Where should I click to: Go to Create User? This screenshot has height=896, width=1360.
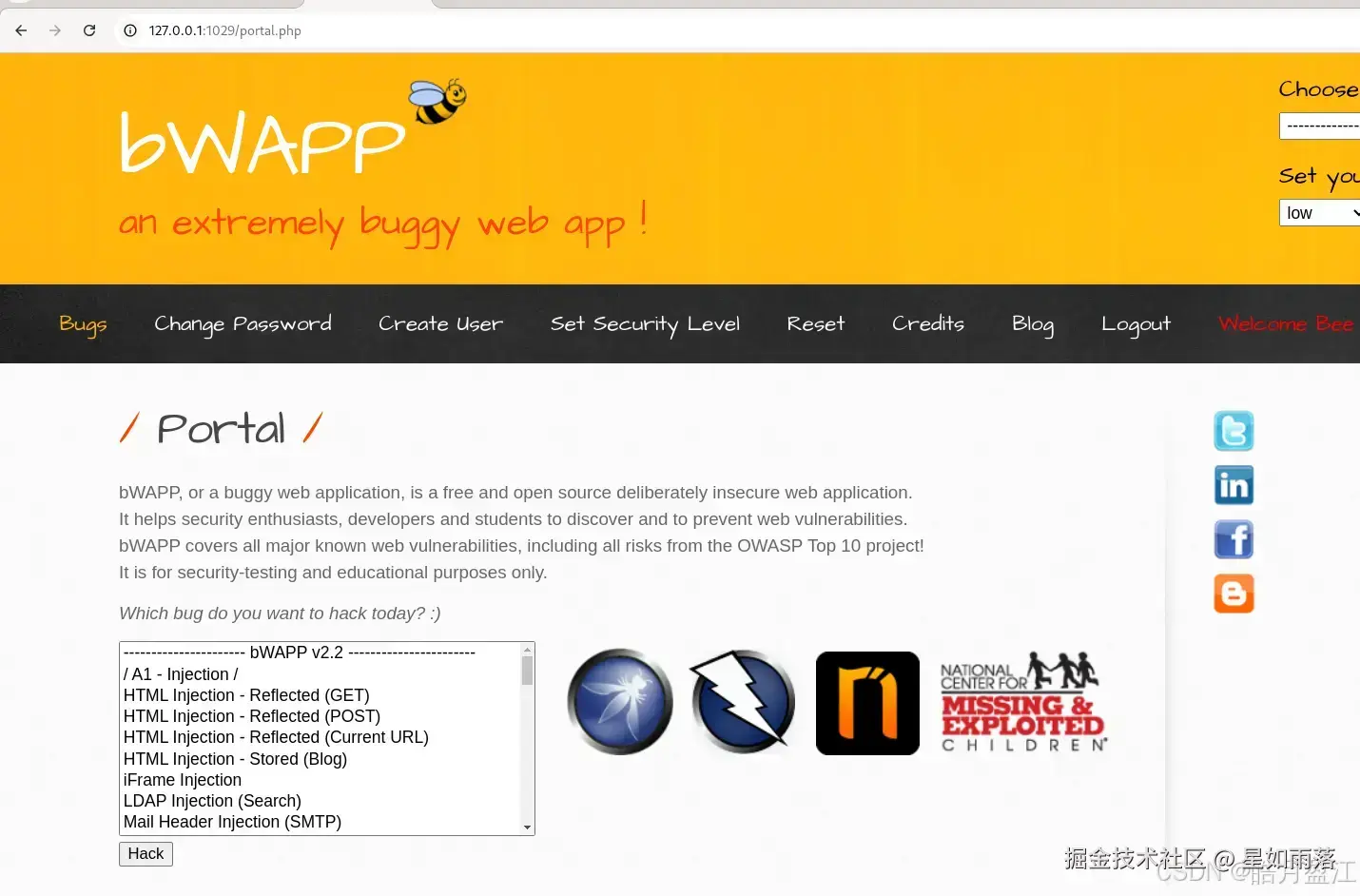tap(440, 324)
